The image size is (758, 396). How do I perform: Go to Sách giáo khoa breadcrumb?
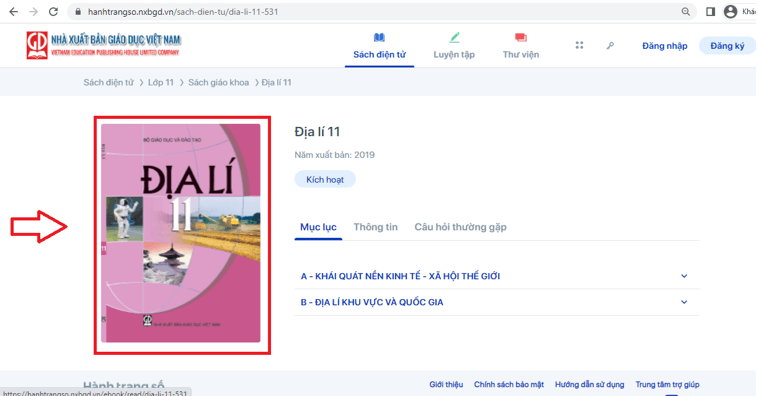pyautogui.click(x=219, y=83)
